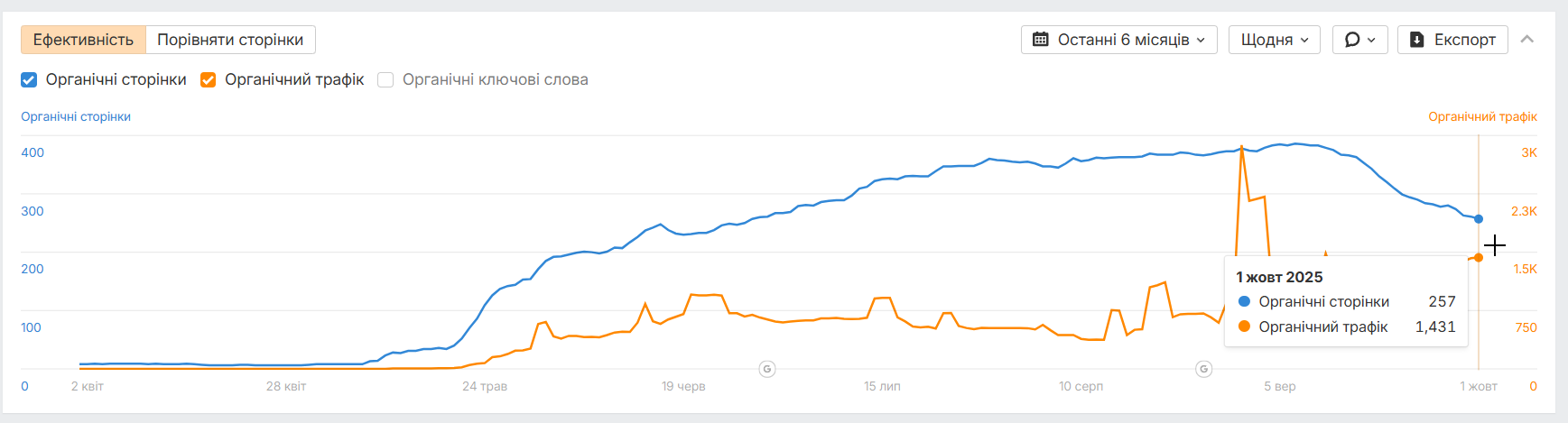The image size is (1568, 423).
Task: Click the Google update marker near 19 черв
Action: point(767,369)
